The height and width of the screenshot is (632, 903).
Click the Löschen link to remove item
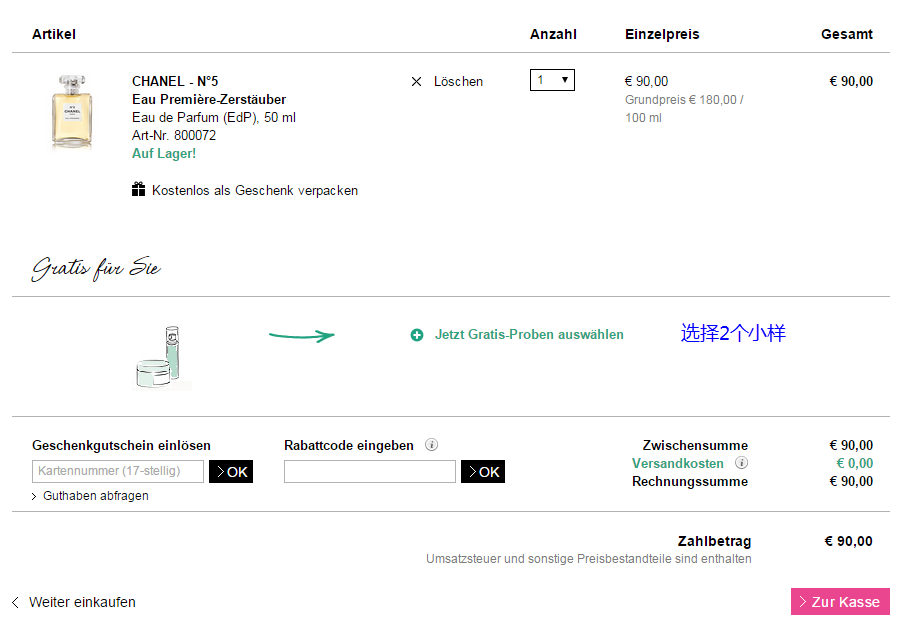(458, 82)
